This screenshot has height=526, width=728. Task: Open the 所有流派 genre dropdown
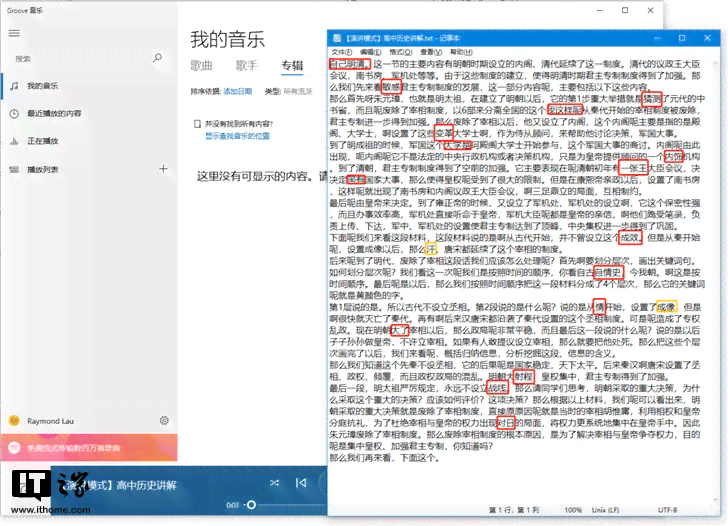click(298, 91)
